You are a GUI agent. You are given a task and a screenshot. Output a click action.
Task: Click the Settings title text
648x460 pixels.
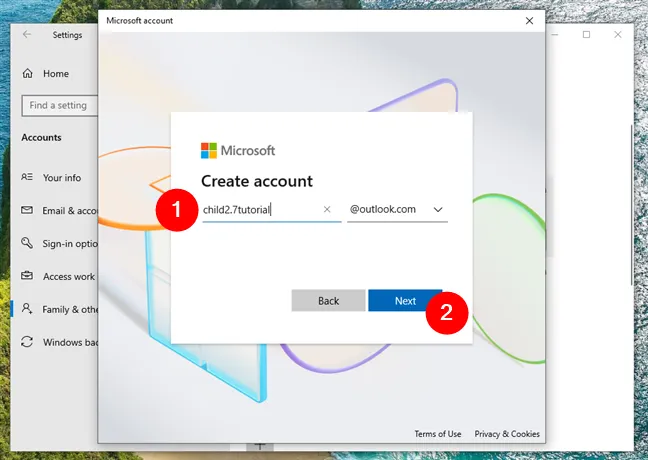67,35
